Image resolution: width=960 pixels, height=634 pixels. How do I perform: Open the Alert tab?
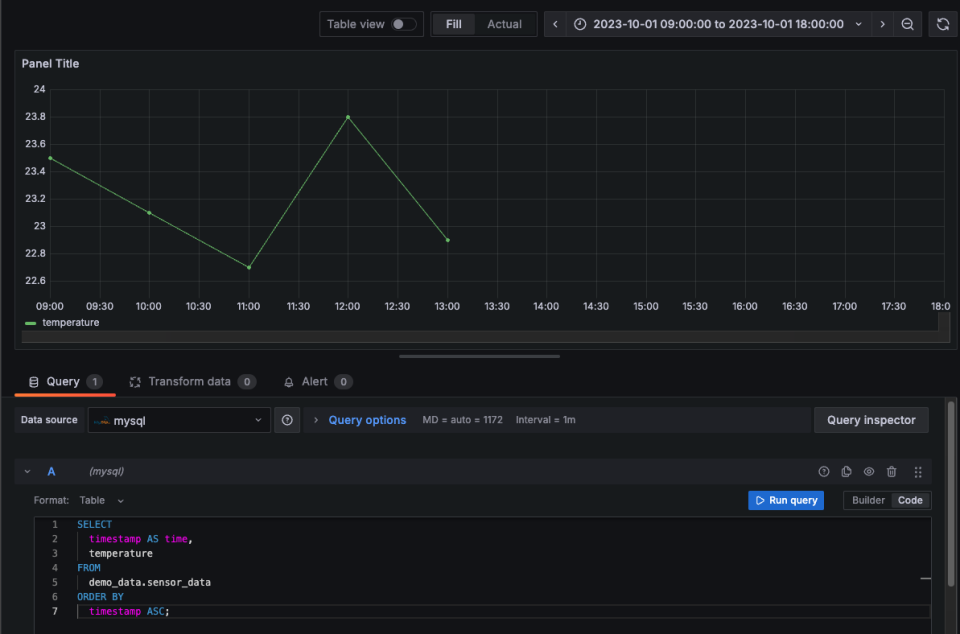[x=317, y=381]
